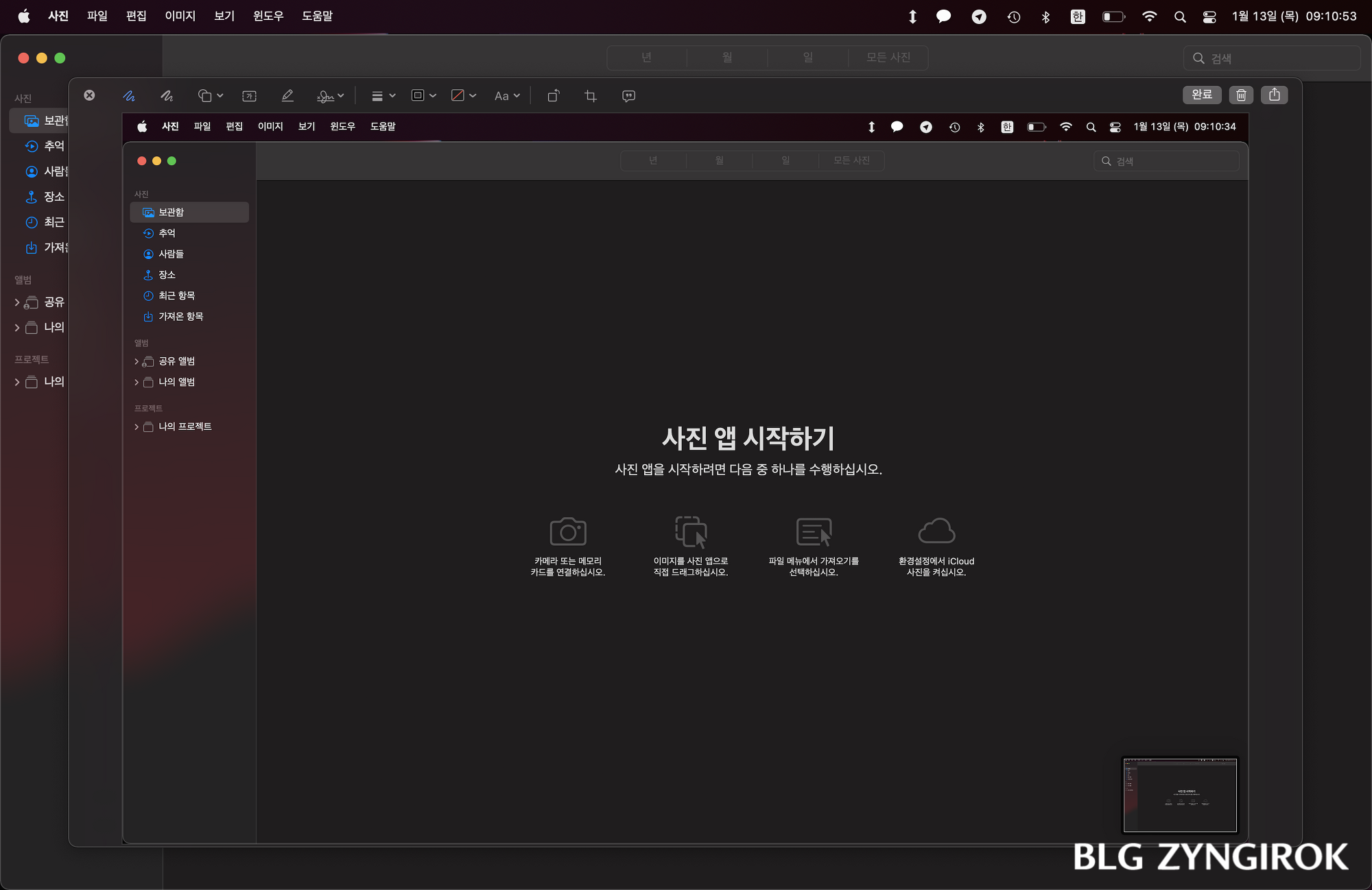Open the line thickness dropdown
1372x890 pixels.
(x=382, y=95)
